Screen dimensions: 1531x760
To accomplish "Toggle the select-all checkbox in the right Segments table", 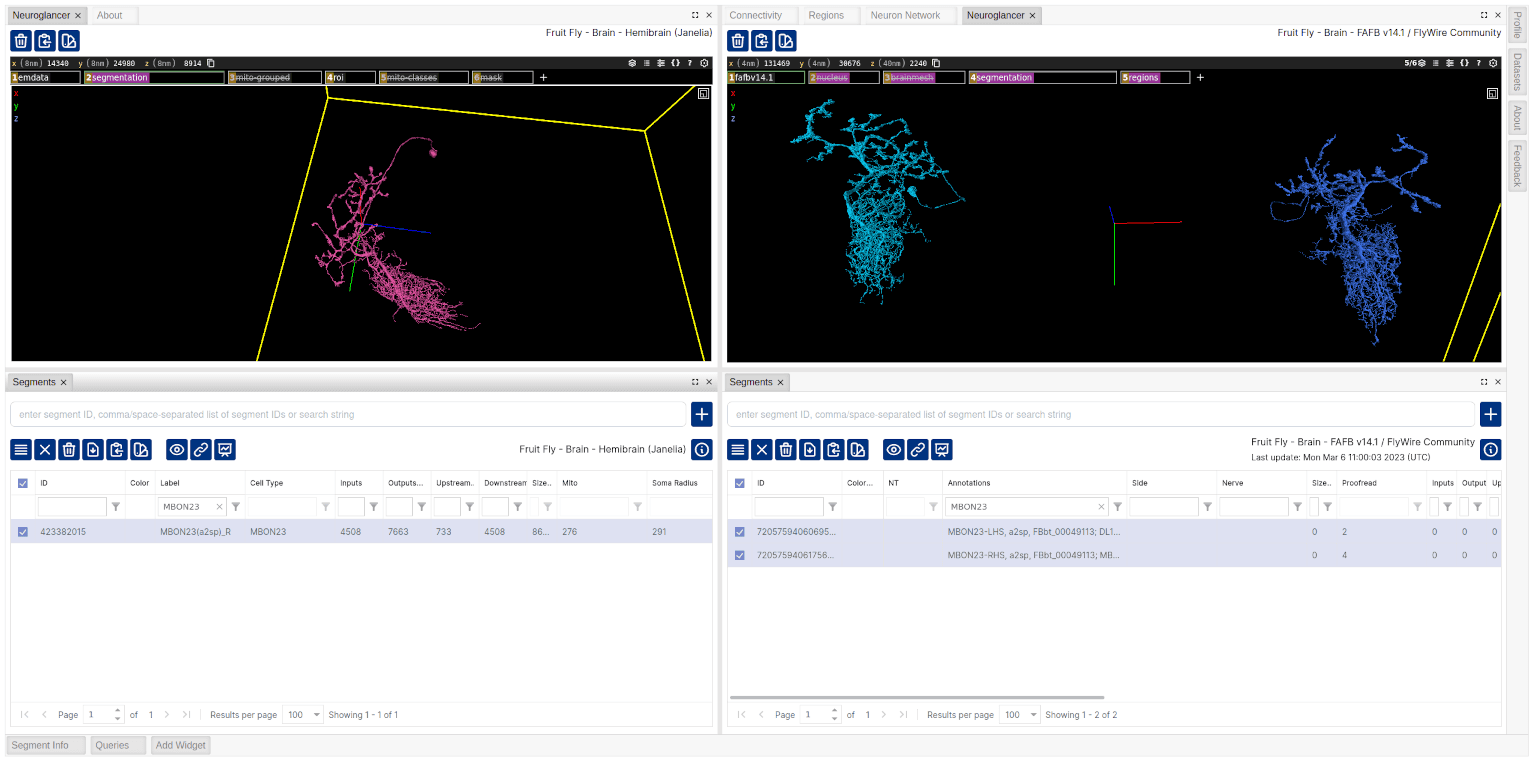I will point(739,482).
